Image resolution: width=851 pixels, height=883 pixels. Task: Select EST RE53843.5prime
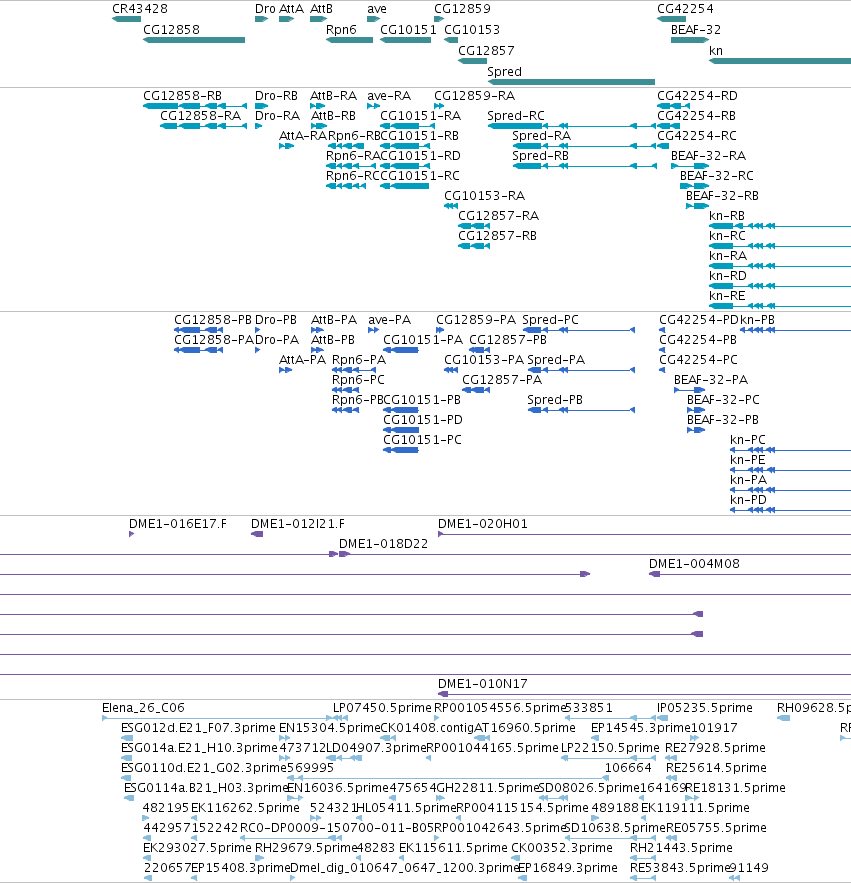point(680,868)
